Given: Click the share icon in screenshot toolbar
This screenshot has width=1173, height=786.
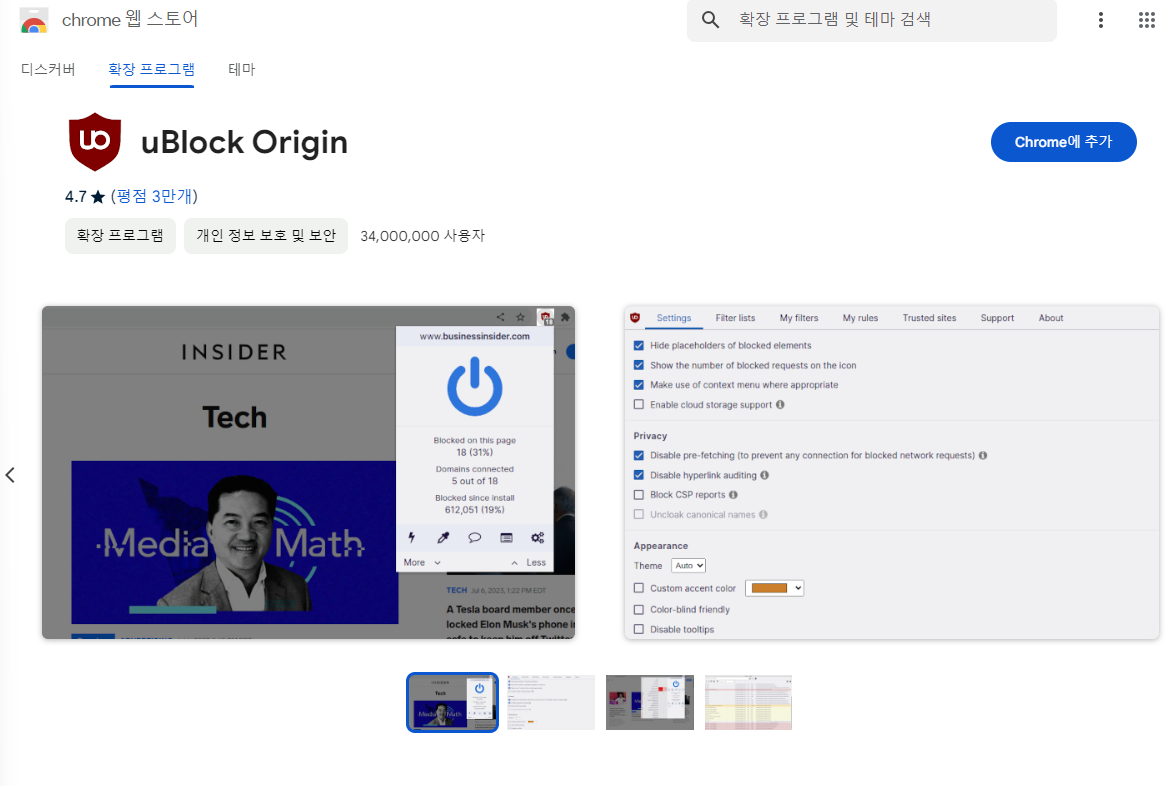Looking at the screenshot, I should [x=500, y=317].
